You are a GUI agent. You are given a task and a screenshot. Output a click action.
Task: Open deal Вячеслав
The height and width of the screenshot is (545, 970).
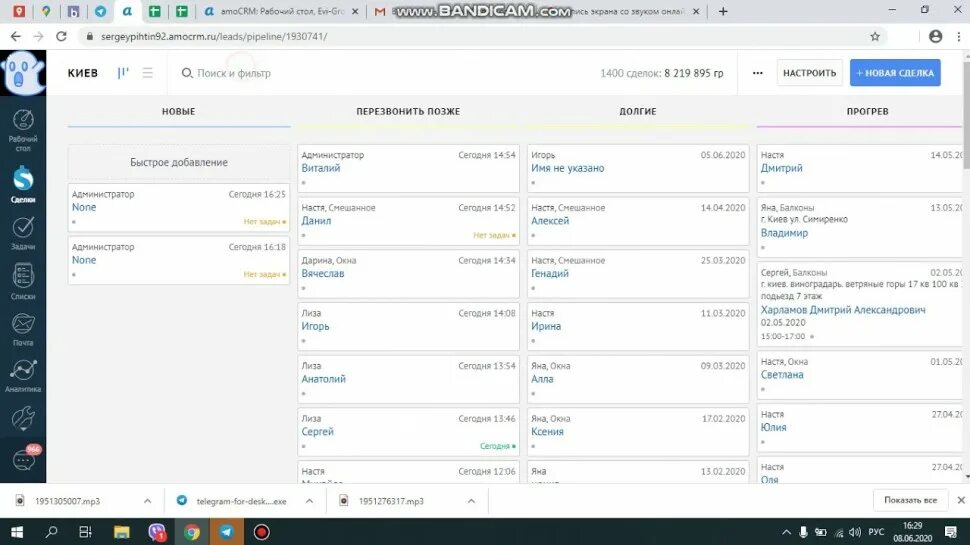coord(322,273)
